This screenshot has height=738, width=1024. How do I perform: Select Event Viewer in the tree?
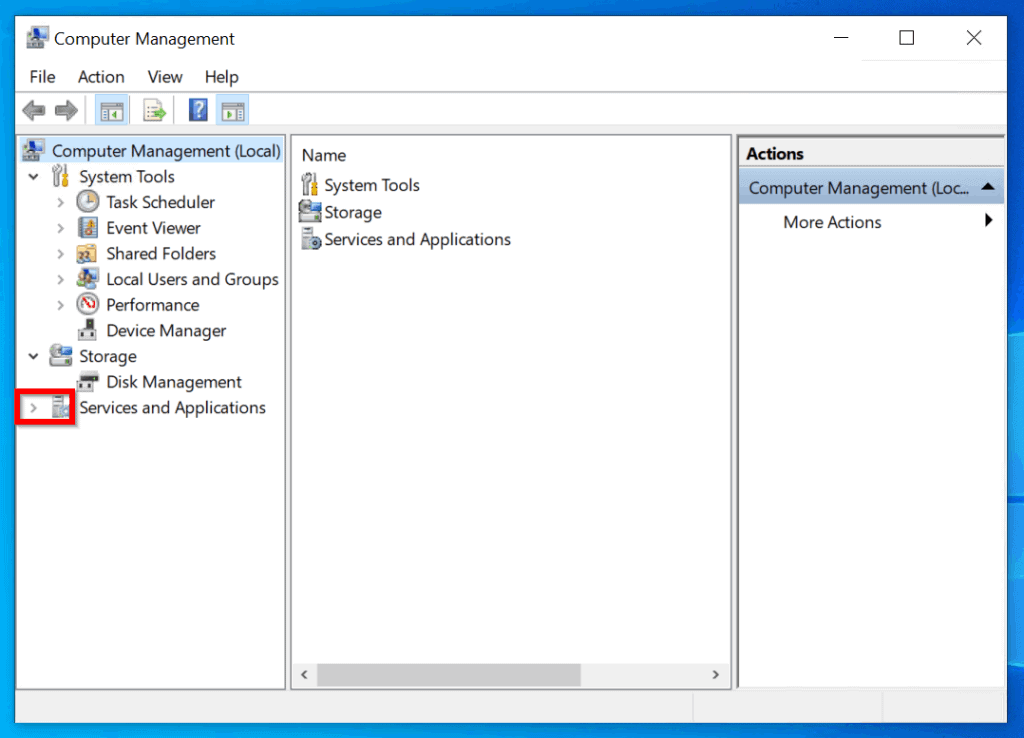153,228
